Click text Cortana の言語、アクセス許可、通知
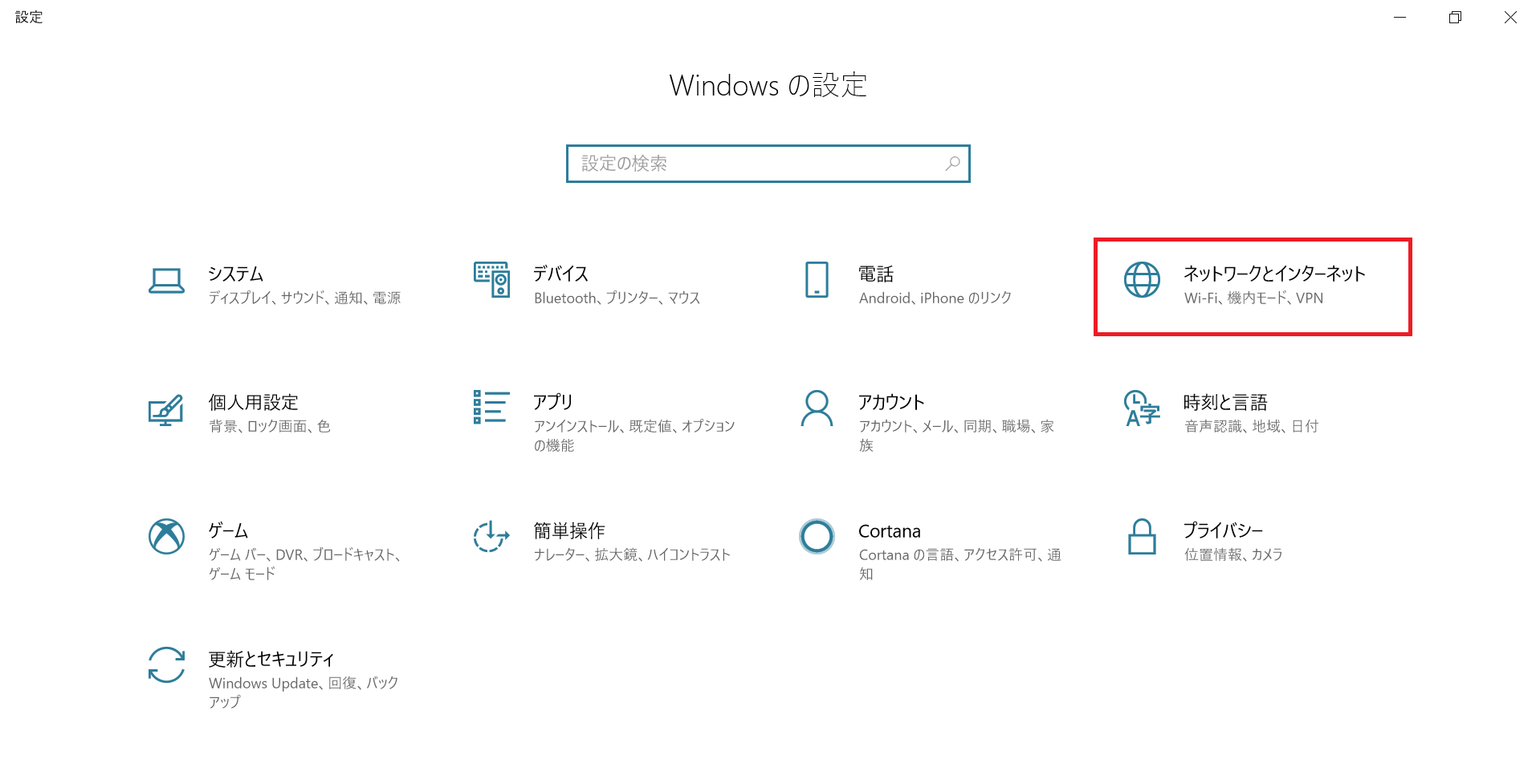Image resolution: width=1536 pixels, height=784 pixels. [960, 564]
